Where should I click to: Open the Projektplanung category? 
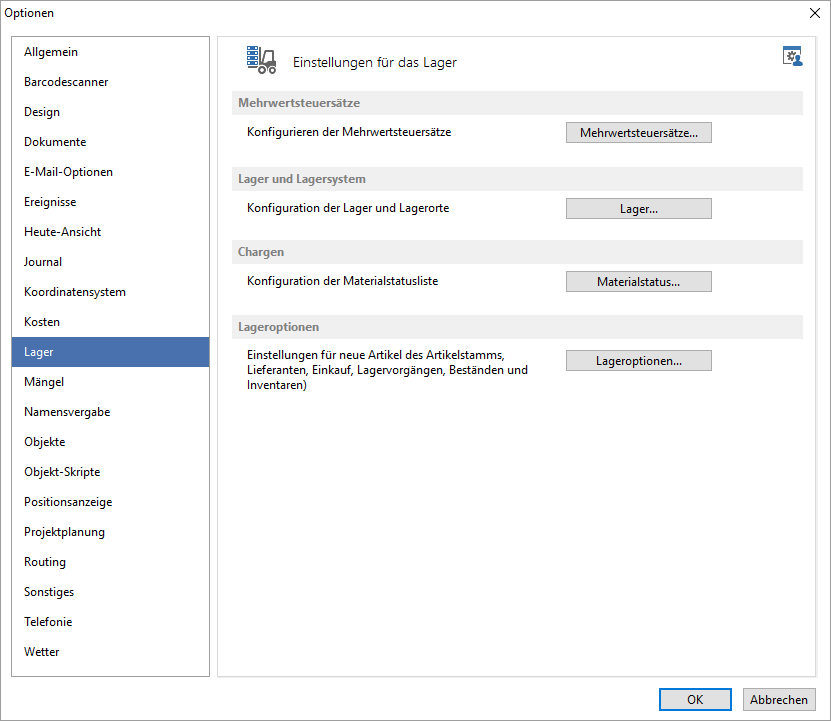pos(110,532)
